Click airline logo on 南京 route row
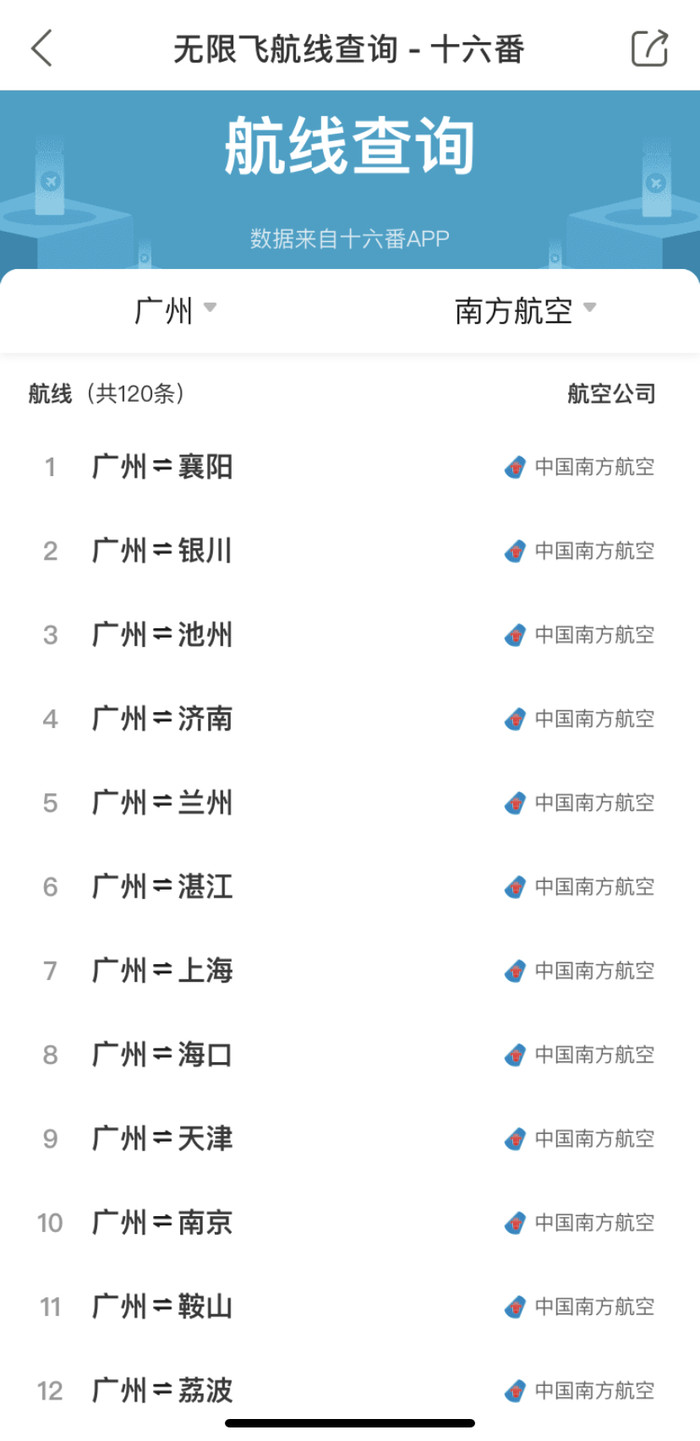700x1441 pixels. click(514, 1223)
